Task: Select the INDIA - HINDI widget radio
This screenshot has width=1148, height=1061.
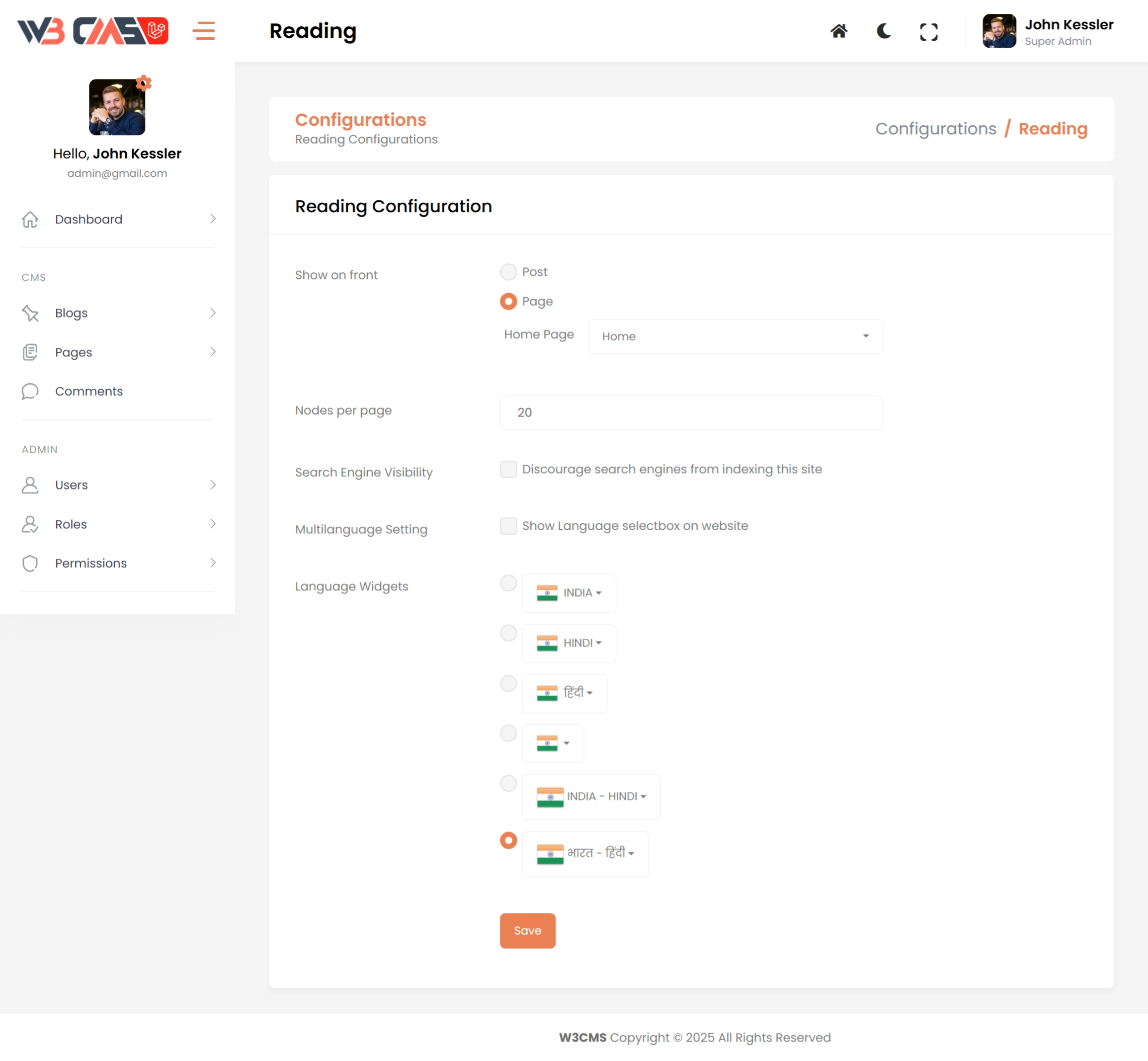Action: point(508,783)
